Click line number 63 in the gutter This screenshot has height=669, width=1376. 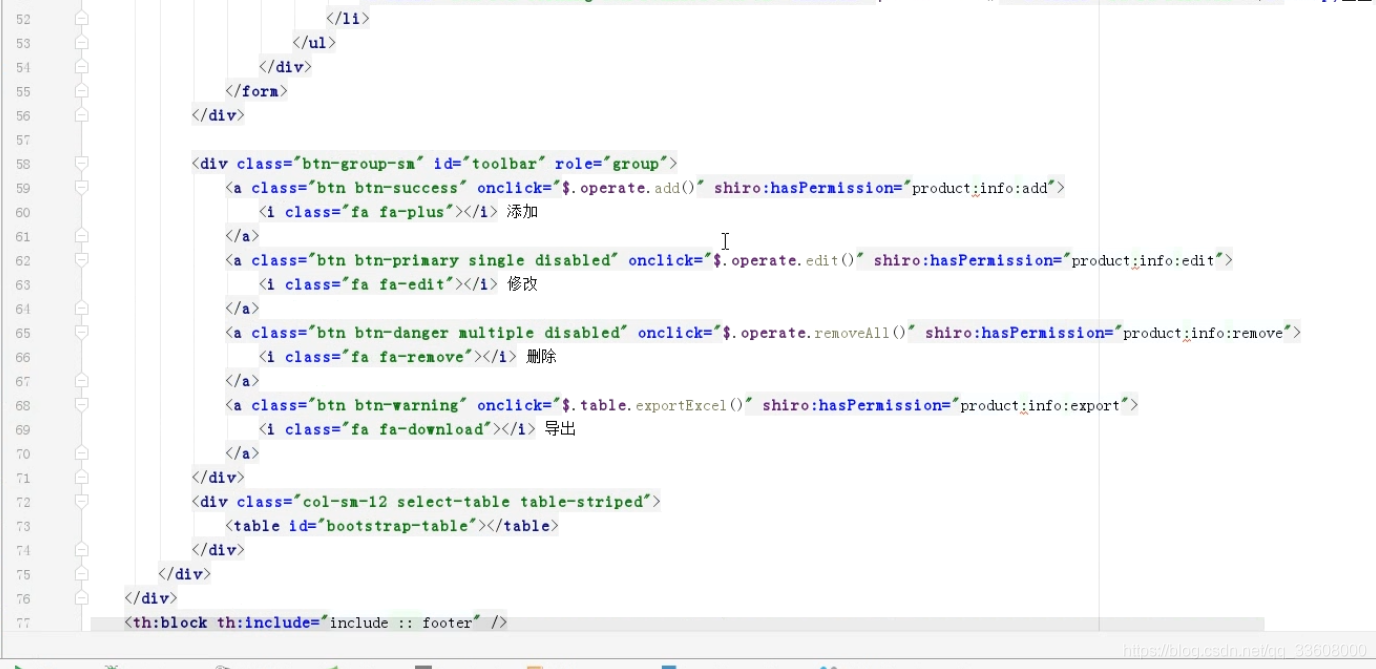(x=23, y=284)
